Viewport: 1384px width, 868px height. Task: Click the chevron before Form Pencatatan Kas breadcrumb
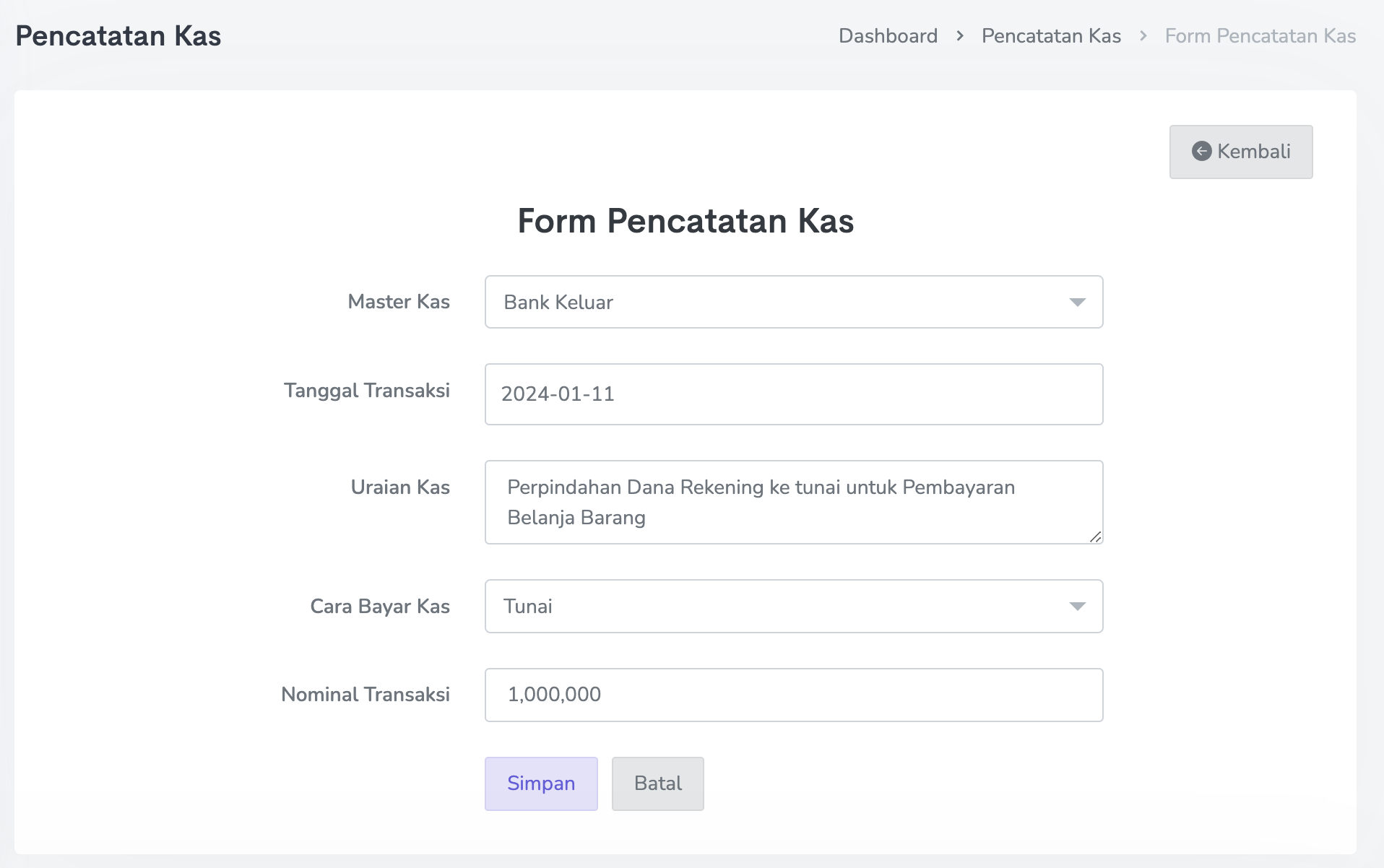(1143, 35)
